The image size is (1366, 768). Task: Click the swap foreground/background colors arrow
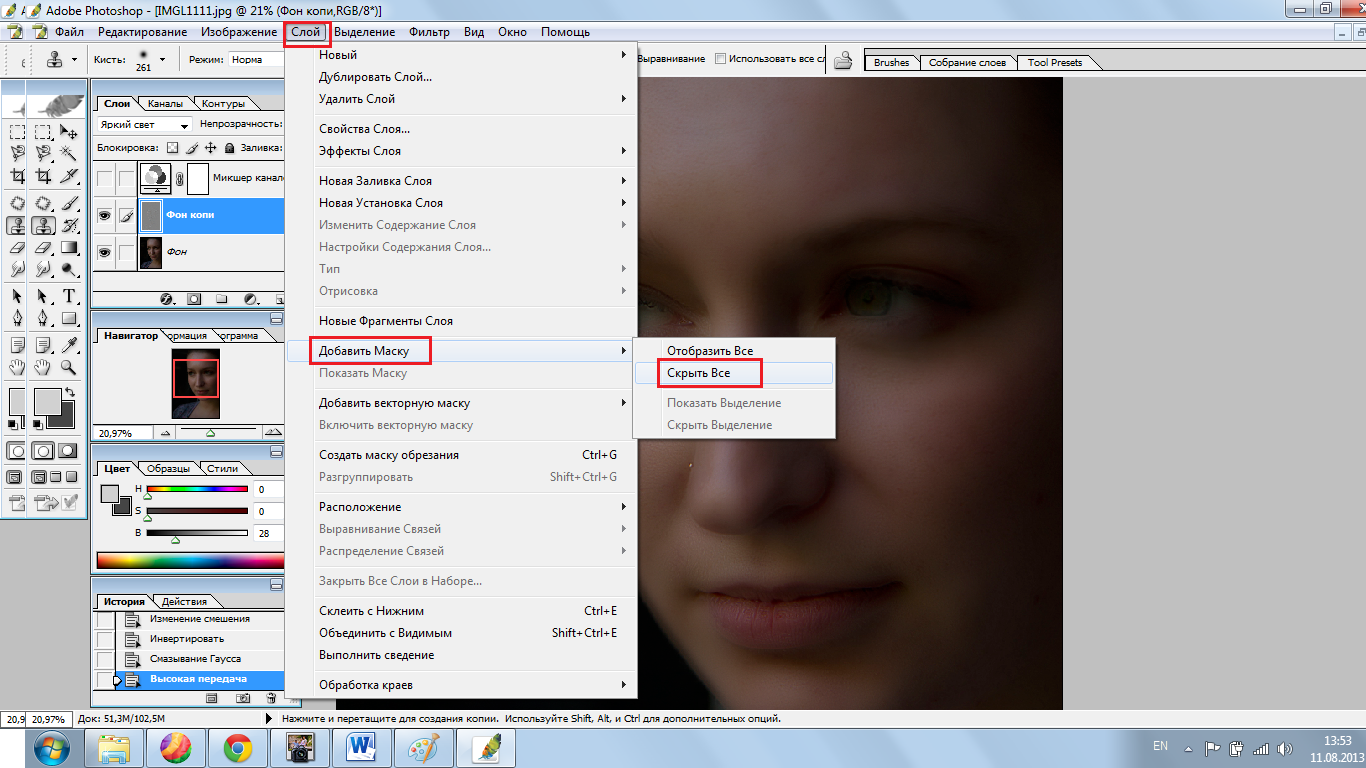(x=69, y=392)
